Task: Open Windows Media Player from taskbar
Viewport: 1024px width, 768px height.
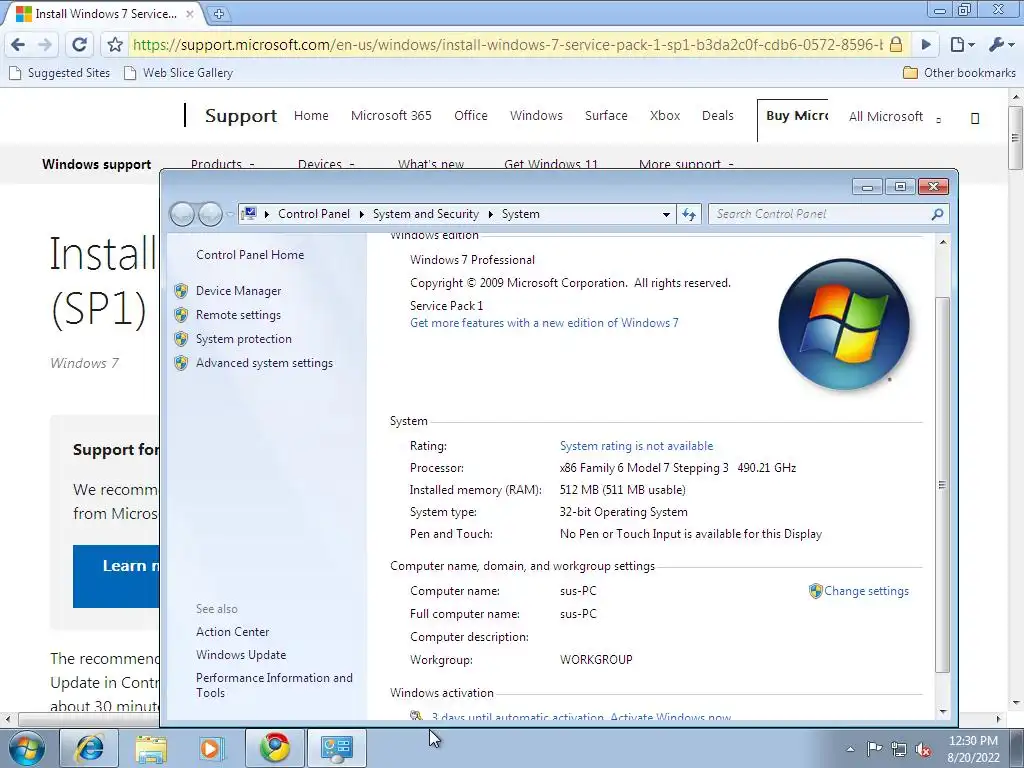Action: 212,748
